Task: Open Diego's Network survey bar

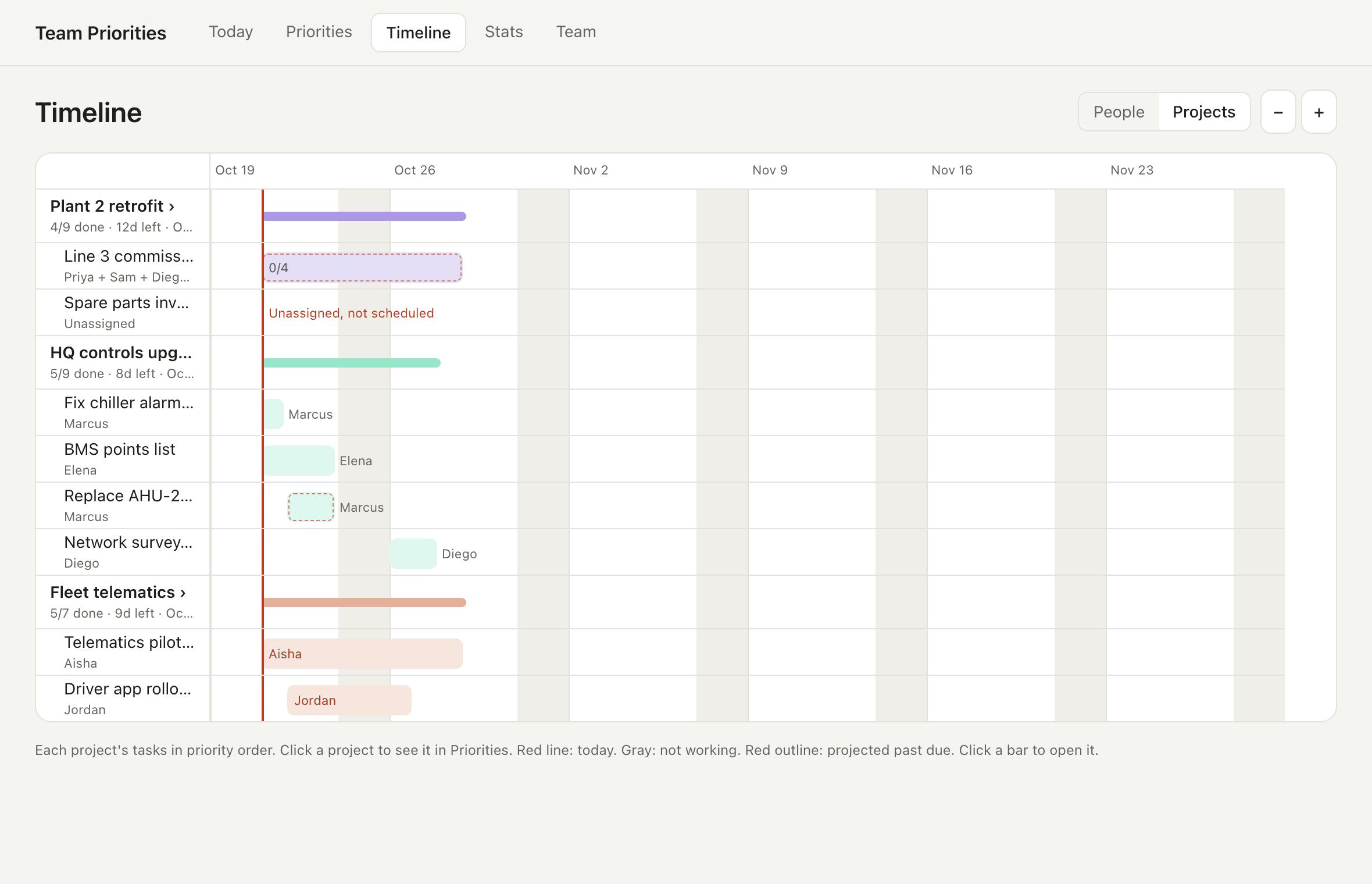Action: pos(413,554)
